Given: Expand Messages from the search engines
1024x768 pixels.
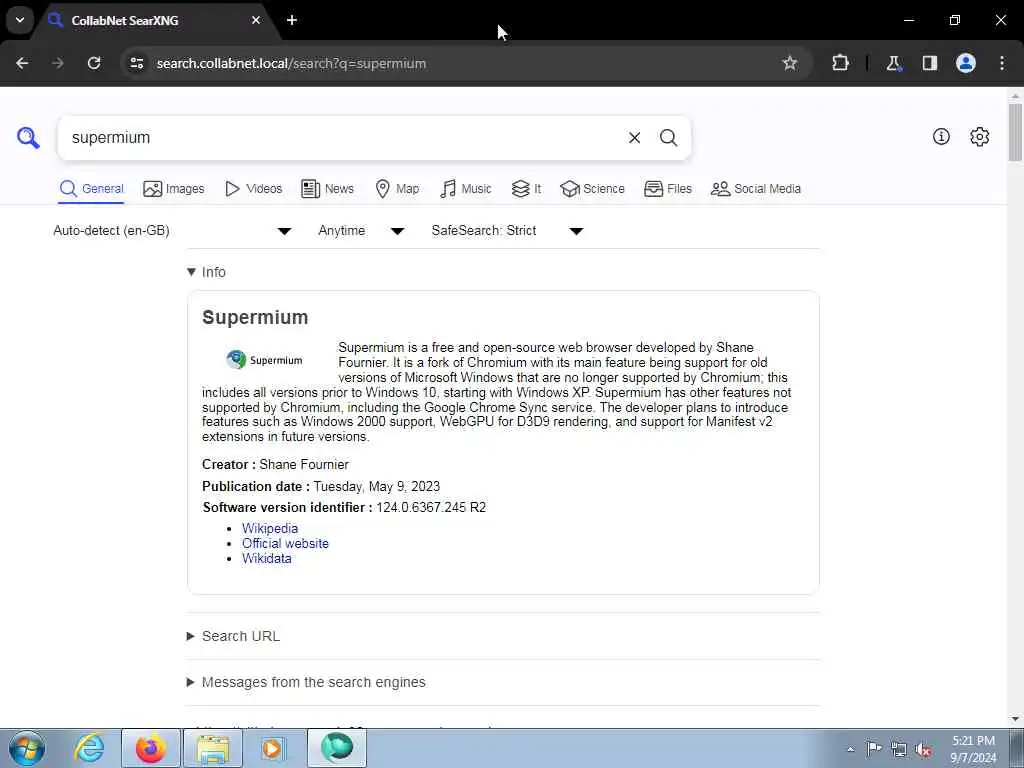Looking at the screenshot, I should (x=306, y=682).
